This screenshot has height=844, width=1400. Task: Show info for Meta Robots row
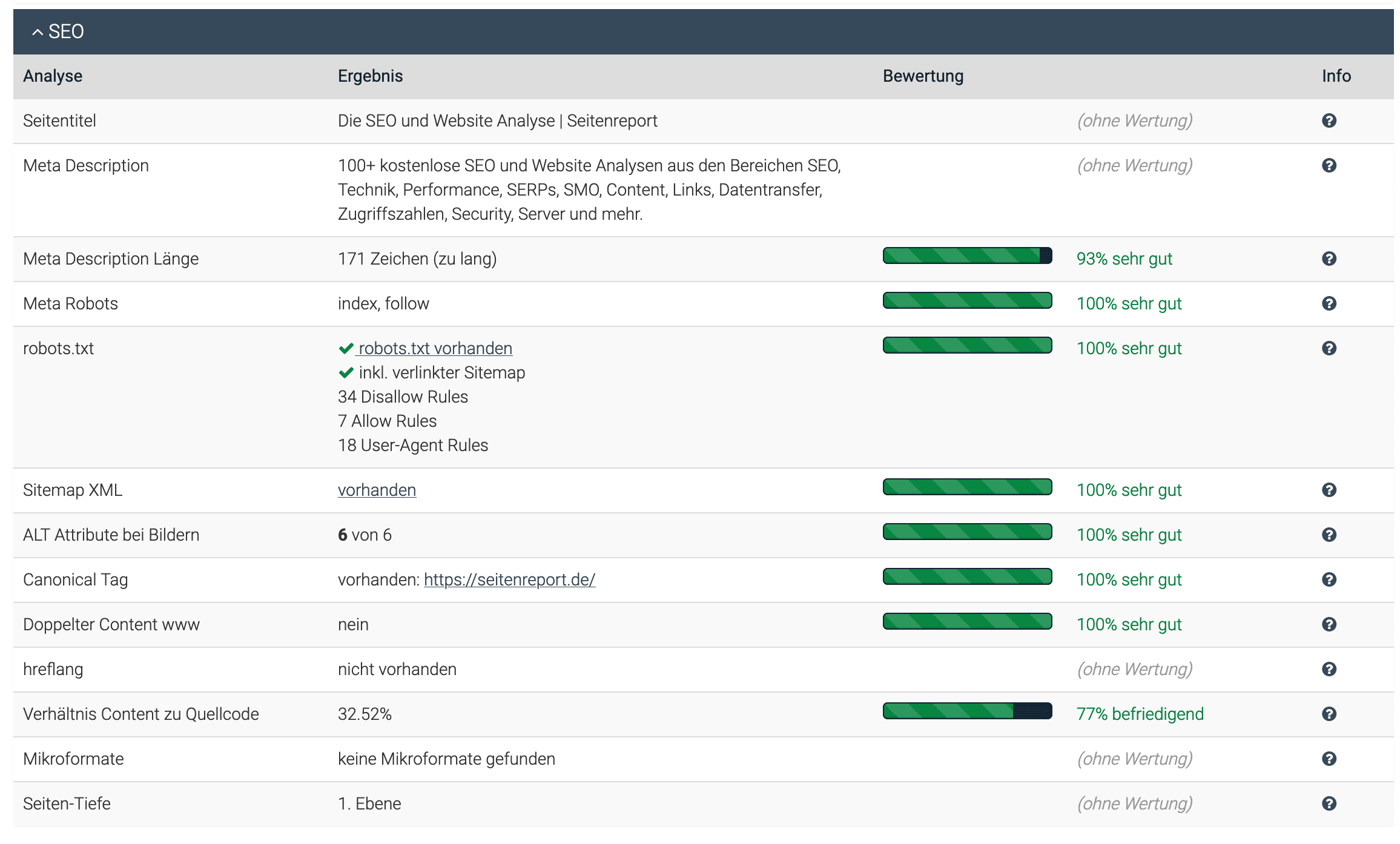1329,303
